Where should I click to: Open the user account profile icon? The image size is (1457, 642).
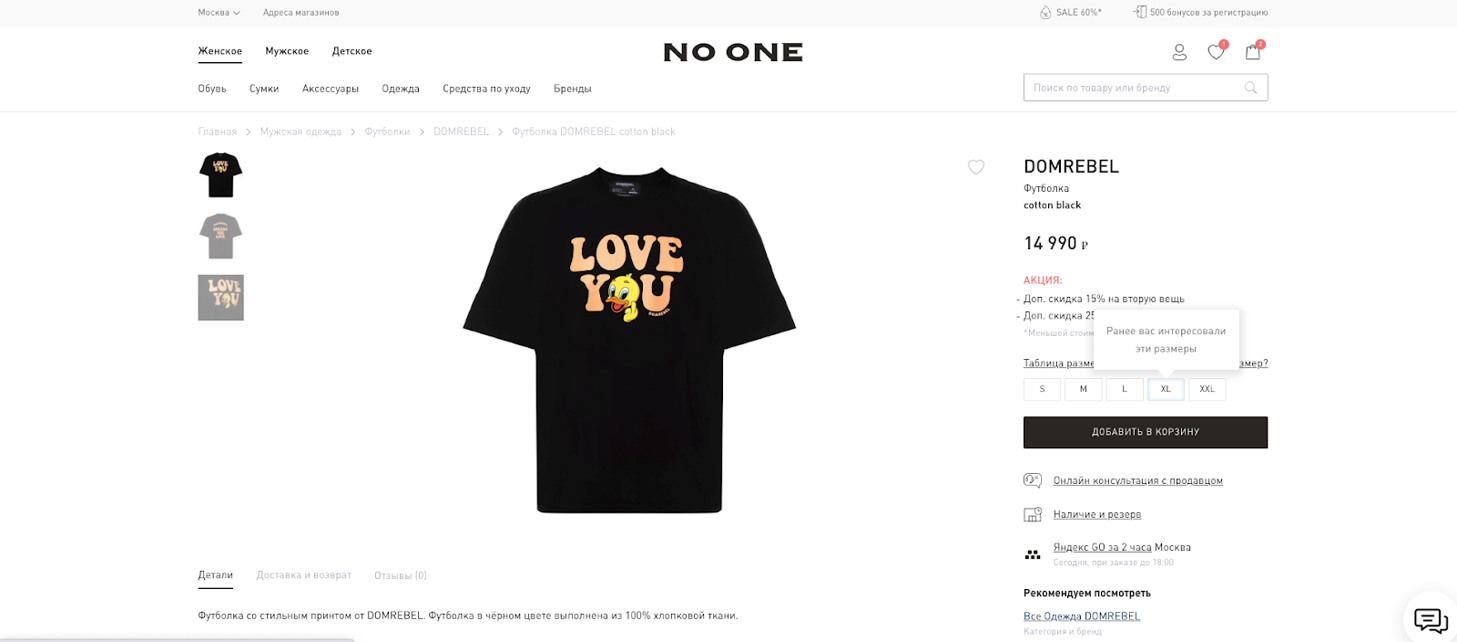click(x=1179, y=52)
